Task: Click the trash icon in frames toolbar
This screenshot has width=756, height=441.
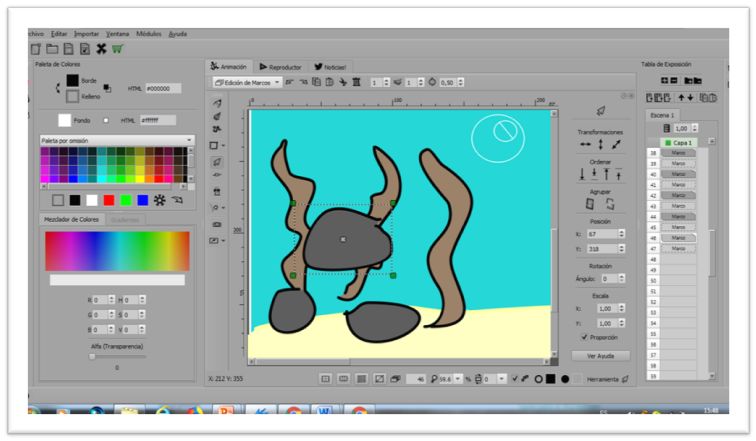Action: click(x=356, y=82)
